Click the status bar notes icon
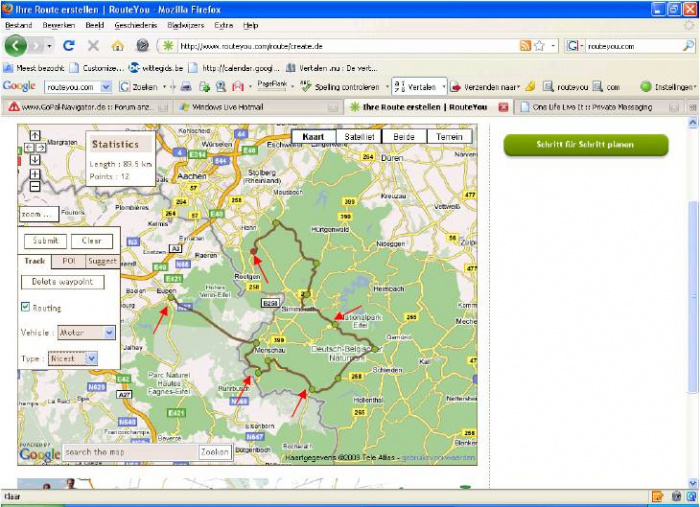Image resolution: width=700 pixels, height=507 pixels. point(657,496)
